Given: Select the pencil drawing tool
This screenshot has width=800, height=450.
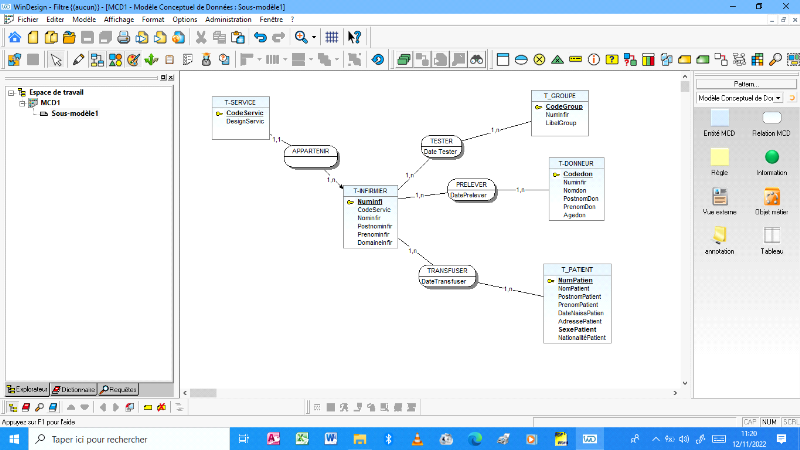Looking at the screenshot, I should point(78,59).
